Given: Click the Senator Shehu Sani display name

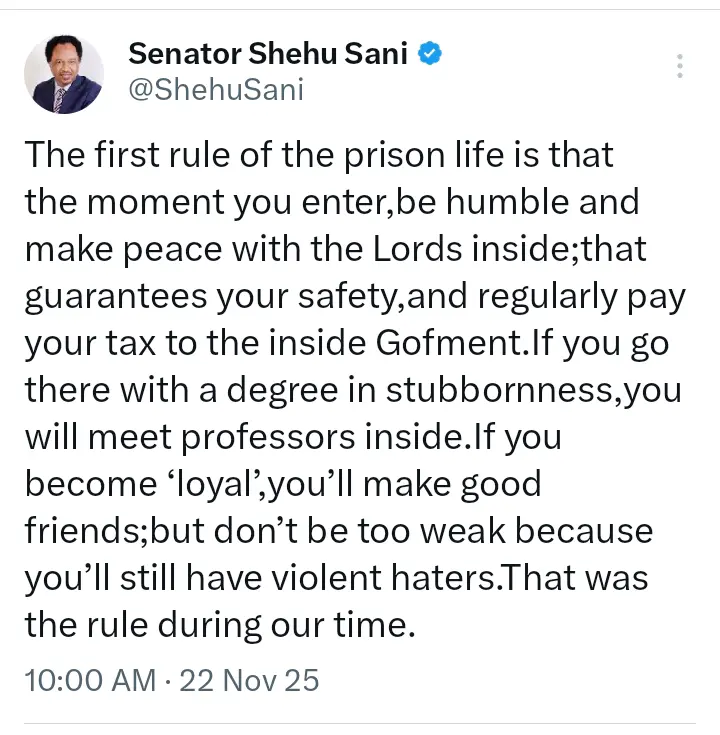Looking at the screenshot, I should (268, 54).
